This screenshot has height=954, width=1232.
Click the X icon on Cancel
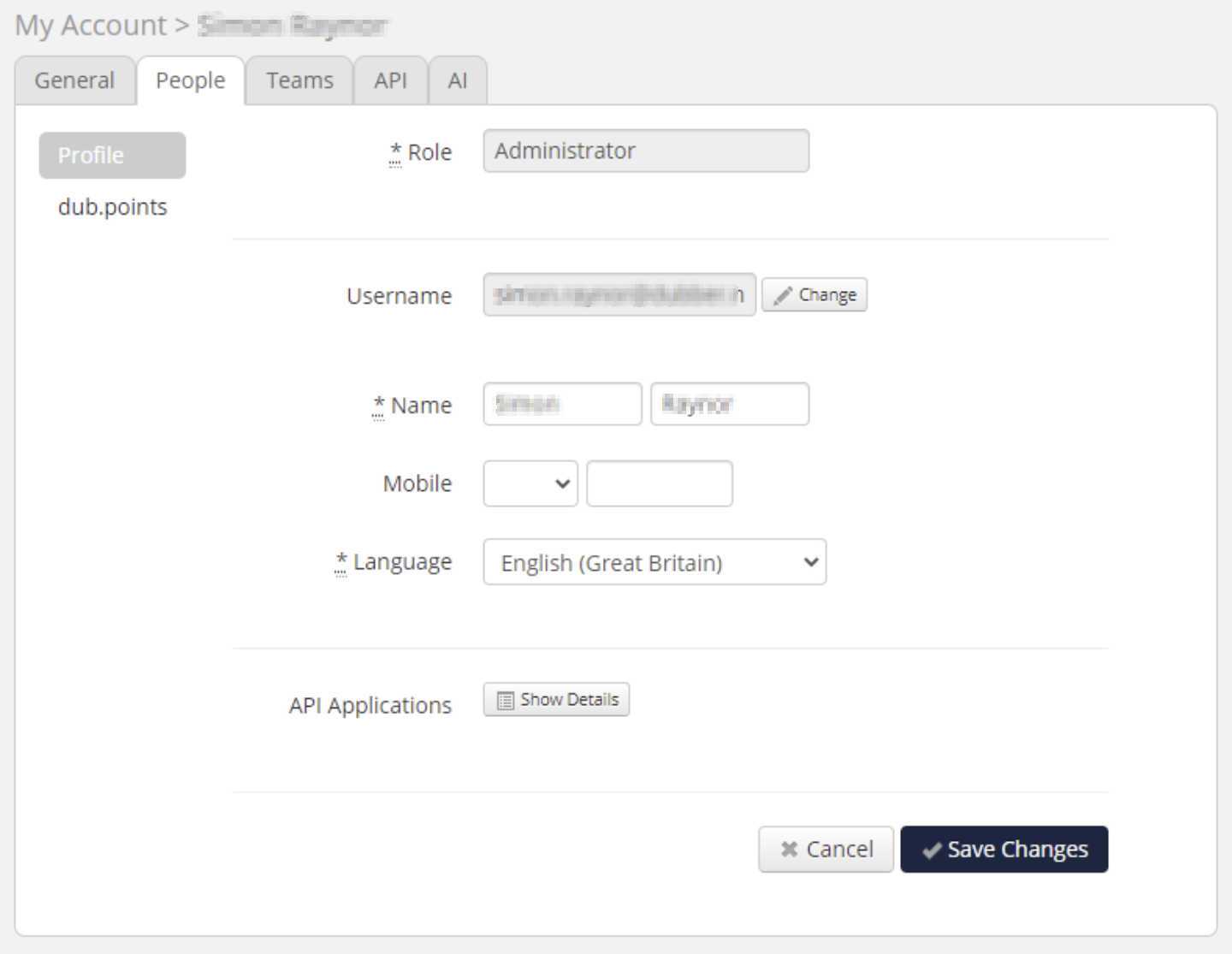point(789,849)
